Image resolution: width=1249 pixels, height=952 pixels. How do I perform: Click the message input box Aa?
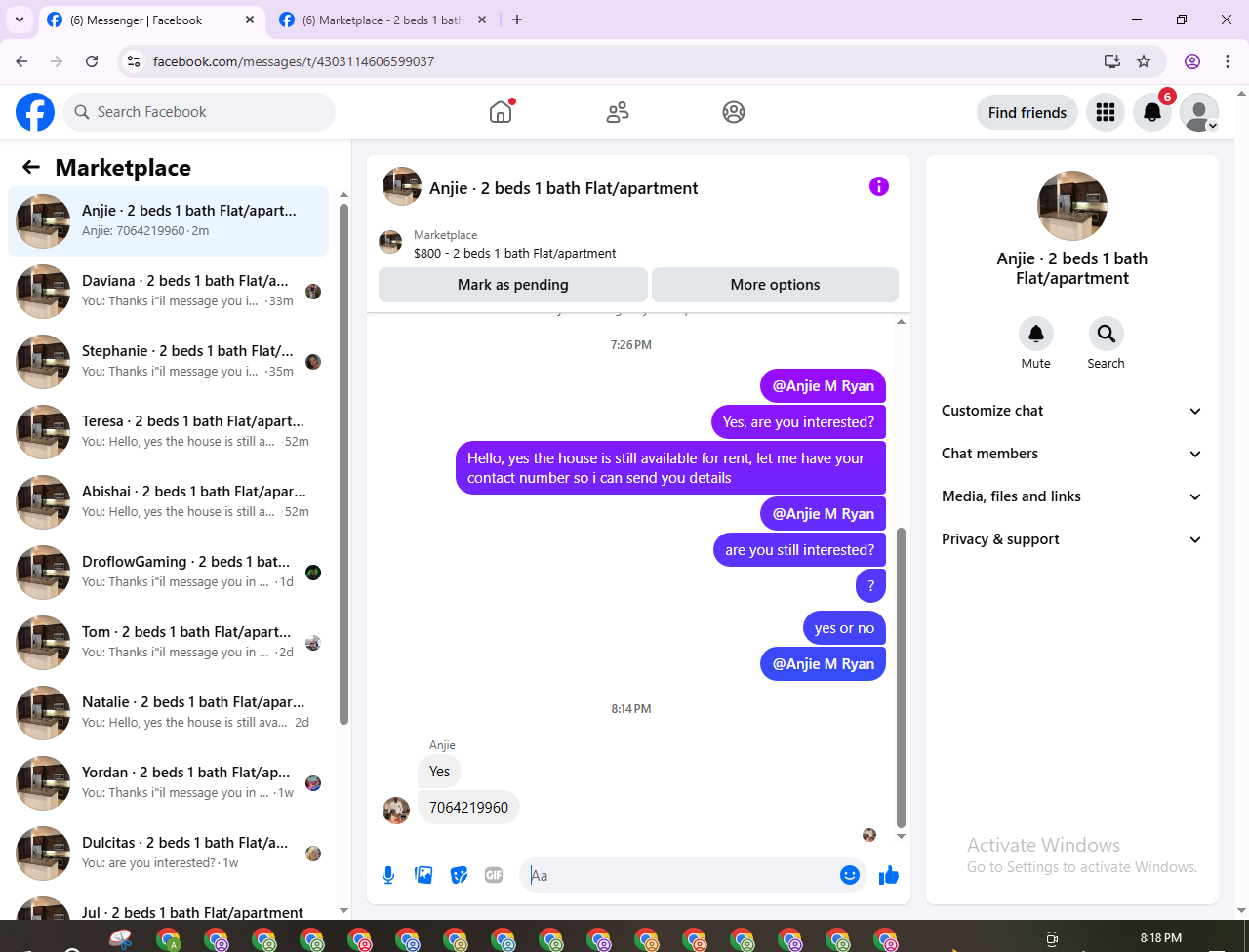[x=681, y=875]
